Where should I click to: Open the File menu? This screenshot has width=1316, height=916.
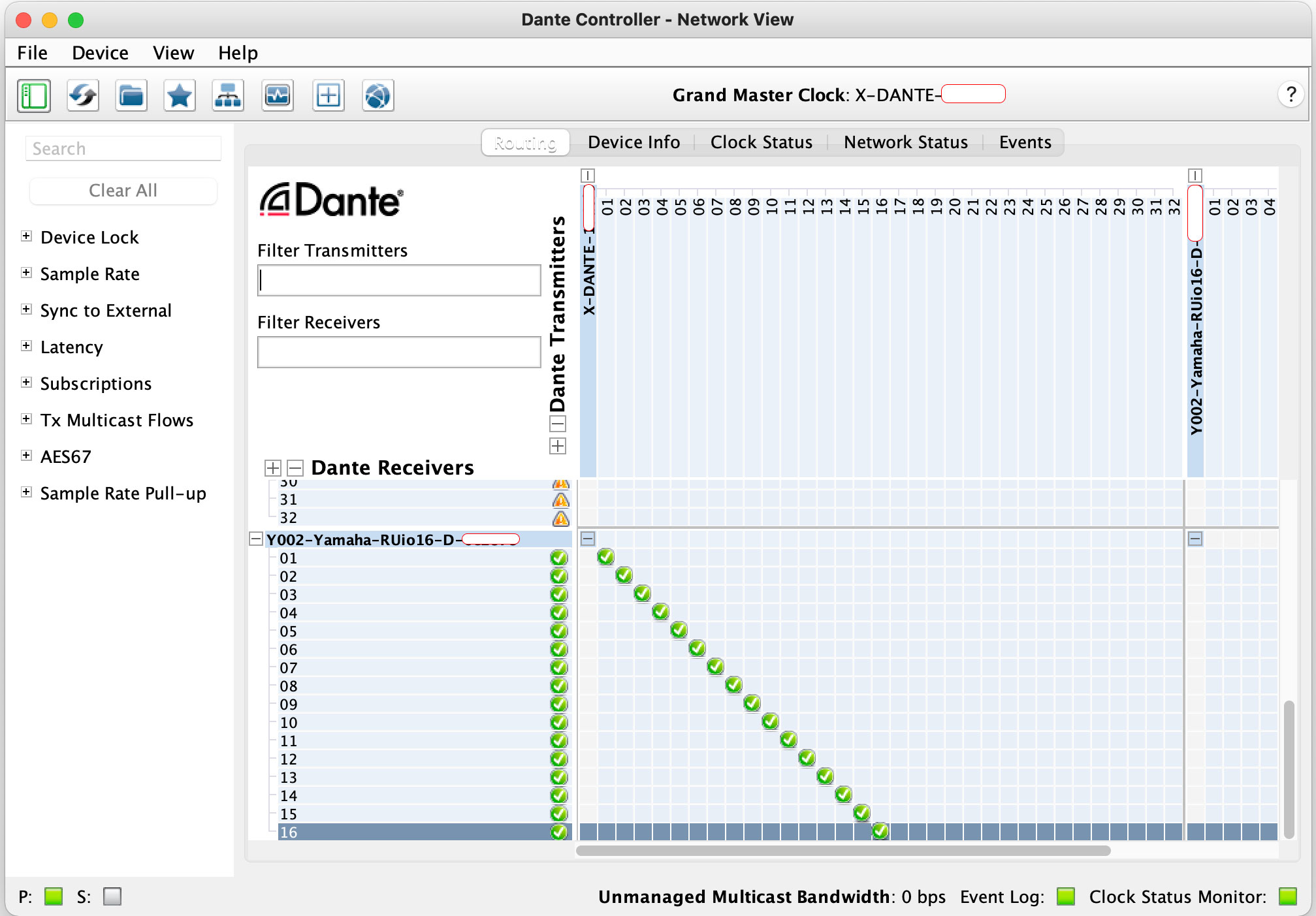pos(32,53)
